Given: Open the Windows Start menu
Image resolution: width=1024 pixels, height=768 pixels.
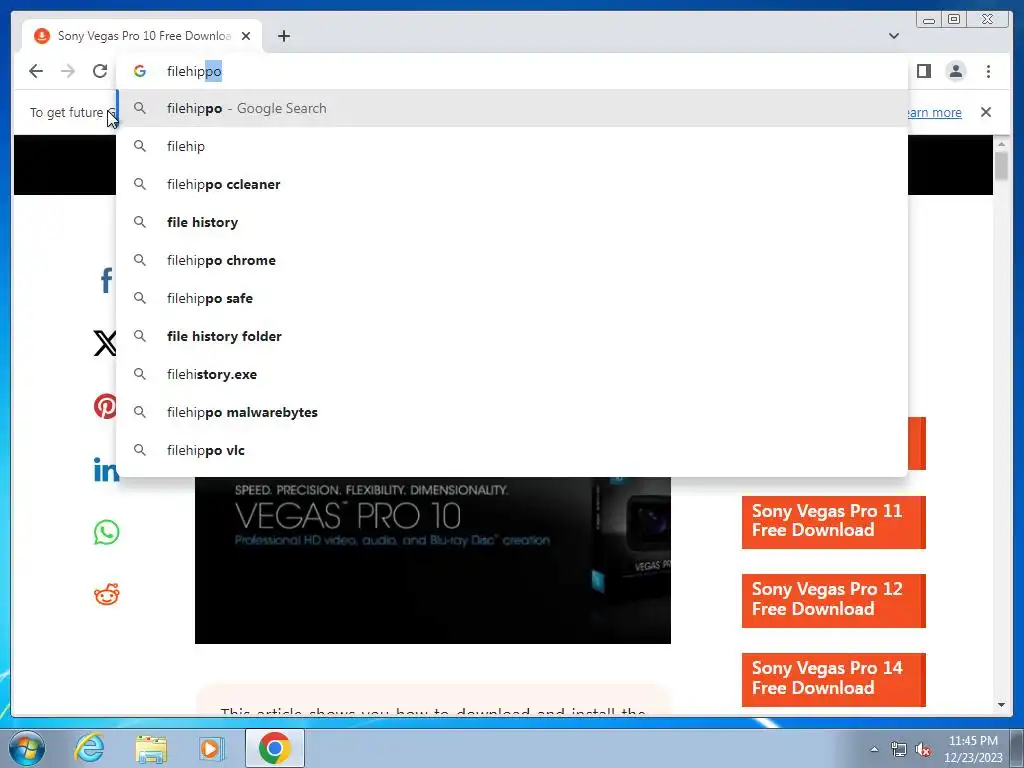Looking at the screenshot, I should point(27,748).
